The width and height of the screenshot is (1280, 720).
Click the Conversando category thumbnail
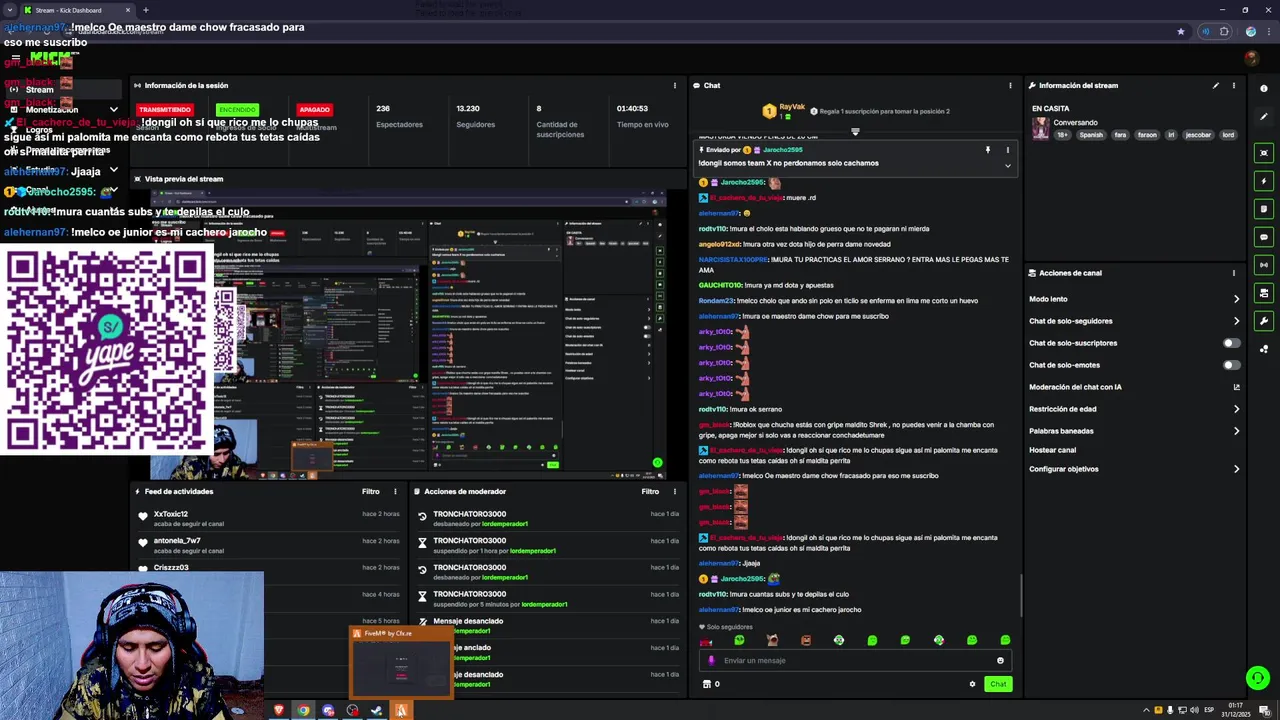click(1041, 129)
